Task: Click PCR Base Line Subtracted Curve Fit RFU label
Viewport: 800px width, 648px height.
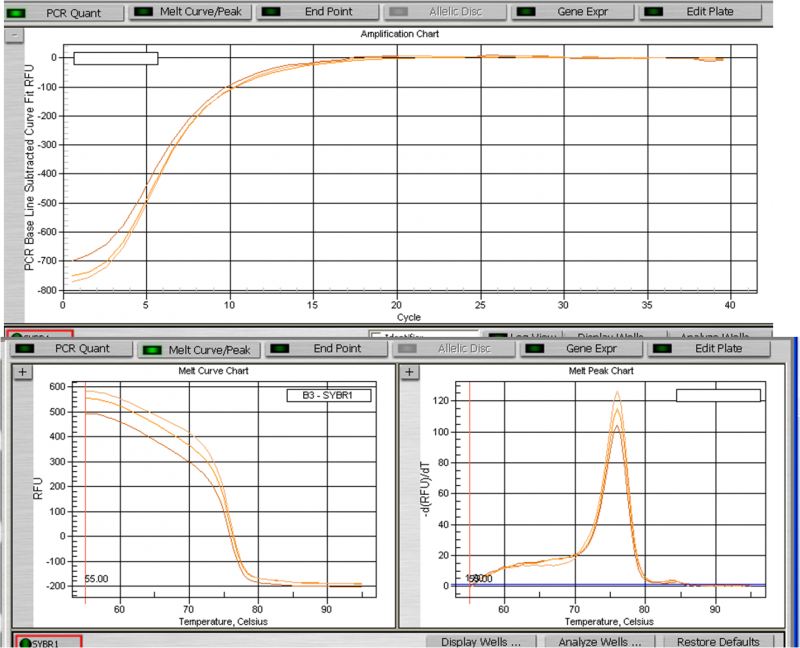Action: [30, 167]
